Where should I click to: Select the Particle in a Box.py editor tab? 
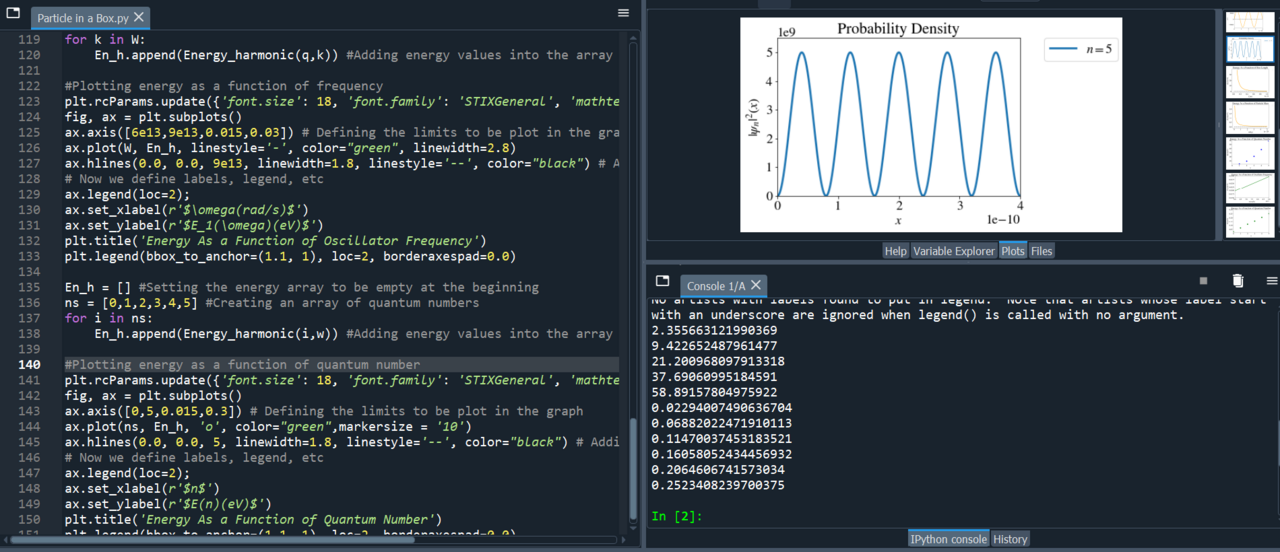click(82, 18)
